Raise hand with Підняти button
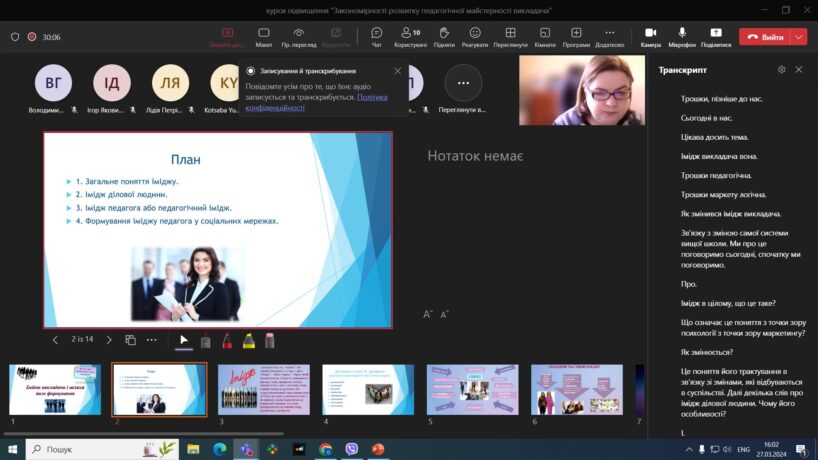The image size is (818, 460). tap(444, 37)
